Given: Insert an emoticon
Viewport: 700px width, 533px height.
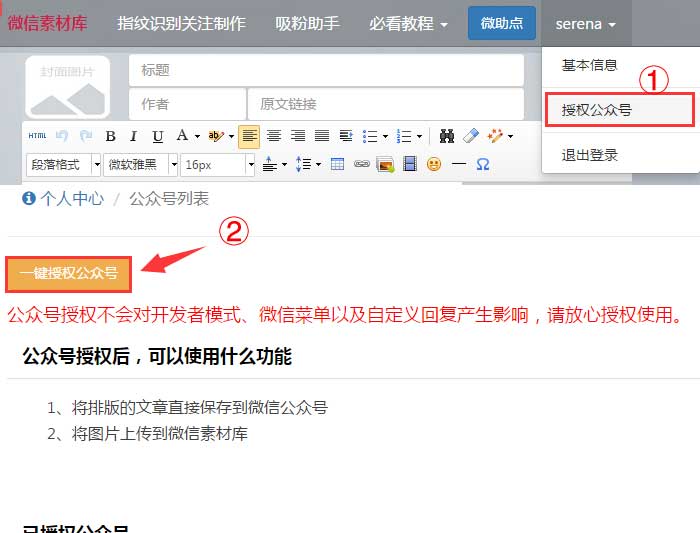Looking at the screenshot, I should (x=434, y=164).
